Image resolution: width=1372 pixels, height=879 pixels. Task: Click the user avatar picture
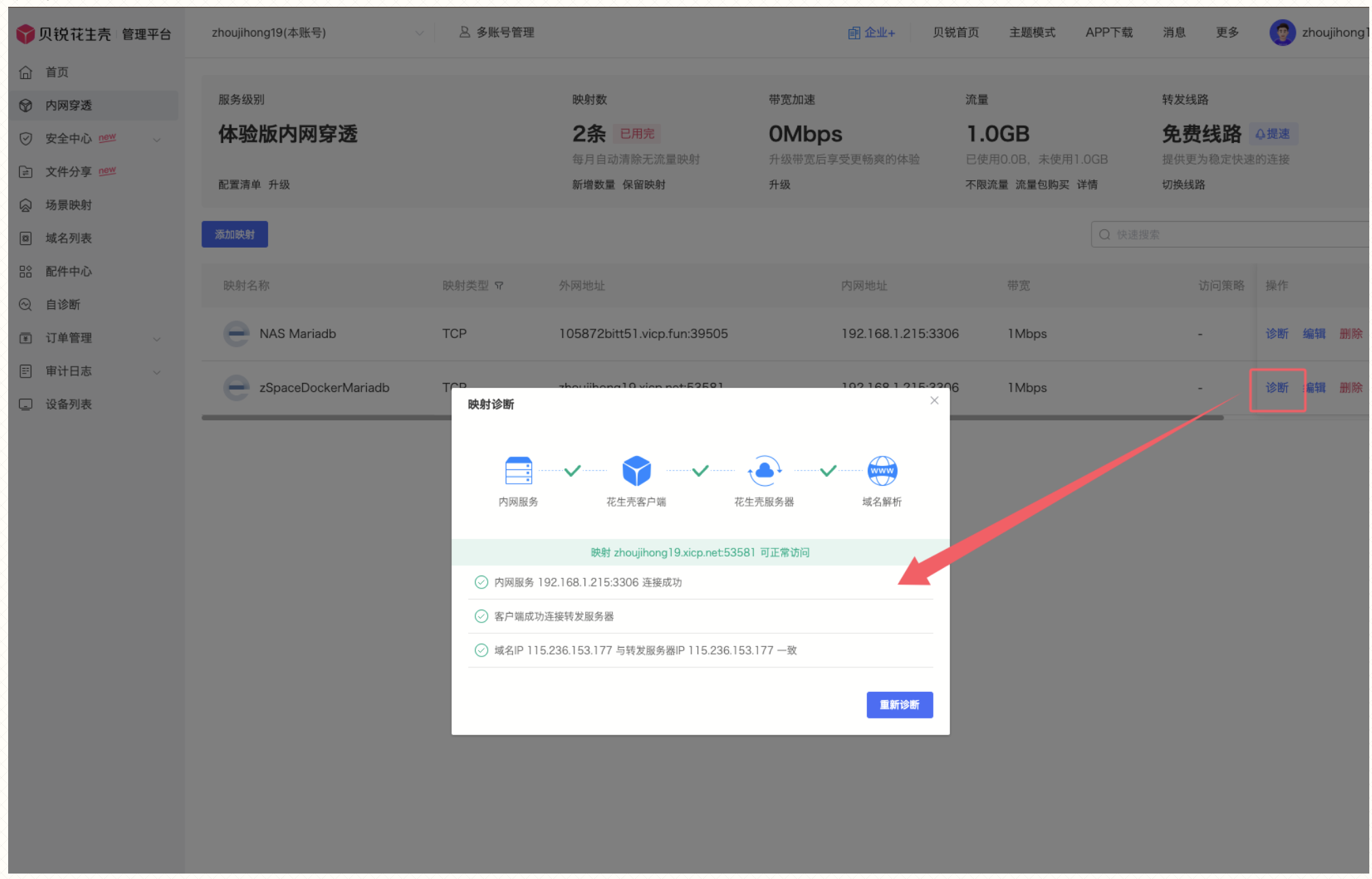click(x=1283, y=33)
